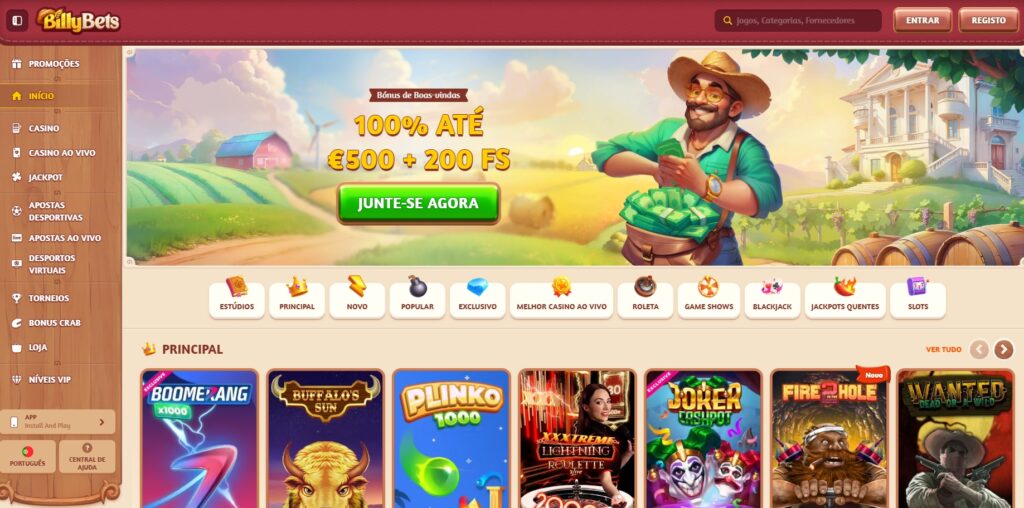1024x508 pixels.
Task: Pick the Jackpots Quentes chili icon
Action: [x=844, y=286]
